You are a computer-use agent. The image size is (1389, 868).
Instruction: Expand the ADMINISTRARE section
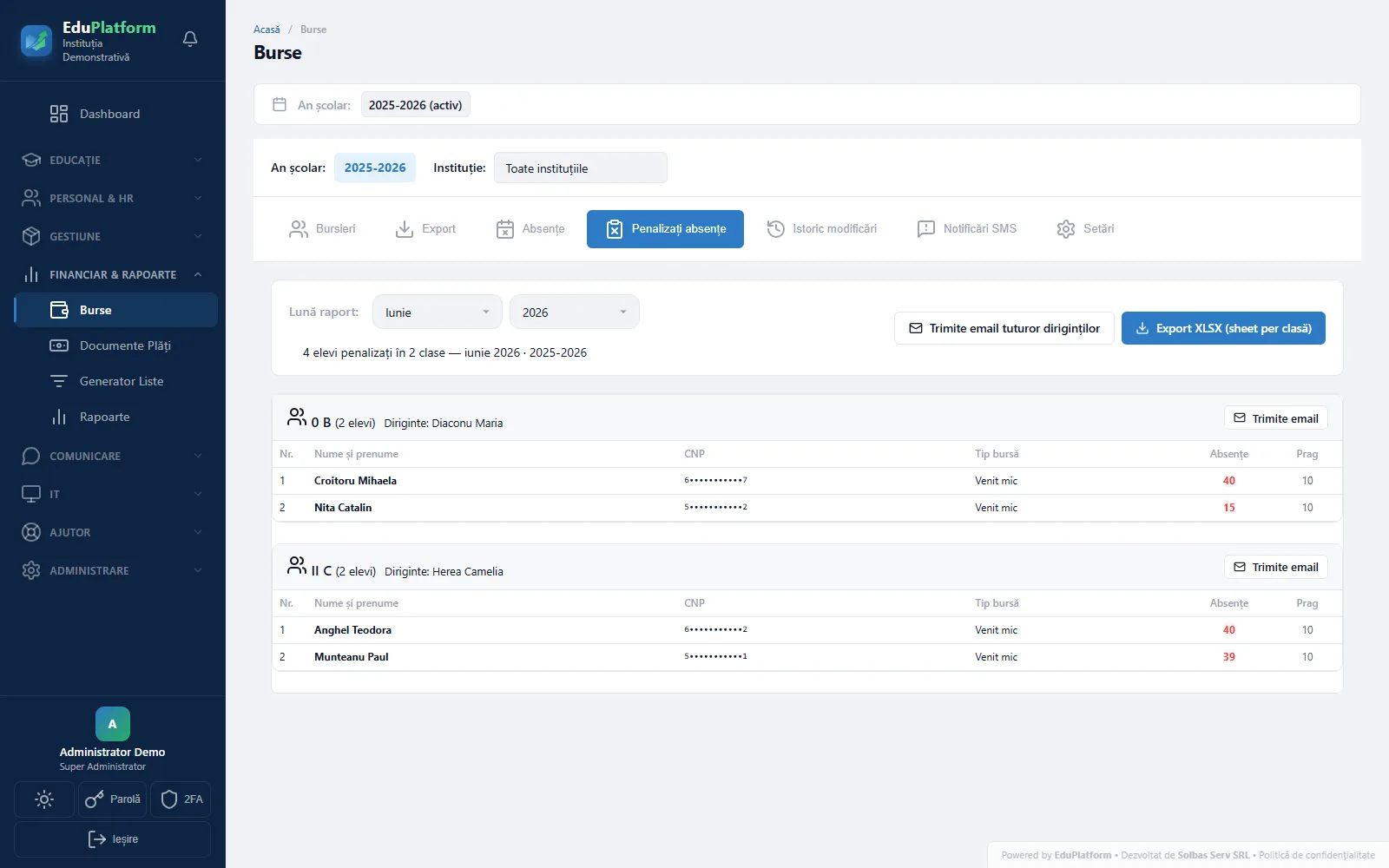point(113,570)
